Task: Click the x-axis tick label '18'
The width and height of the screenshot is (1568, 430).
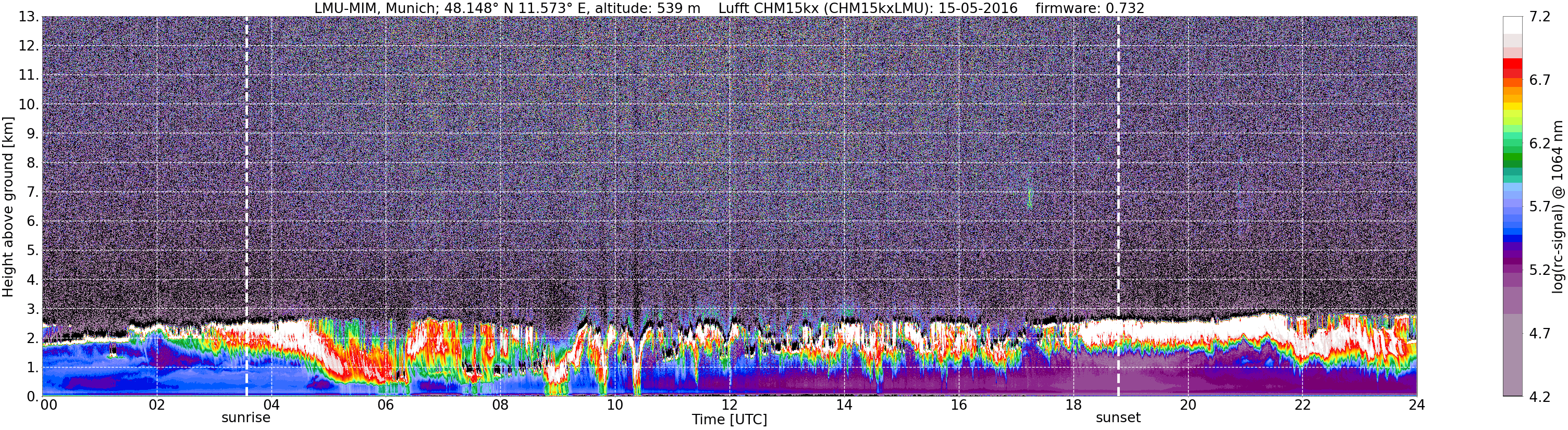Action: (1074, 405)
